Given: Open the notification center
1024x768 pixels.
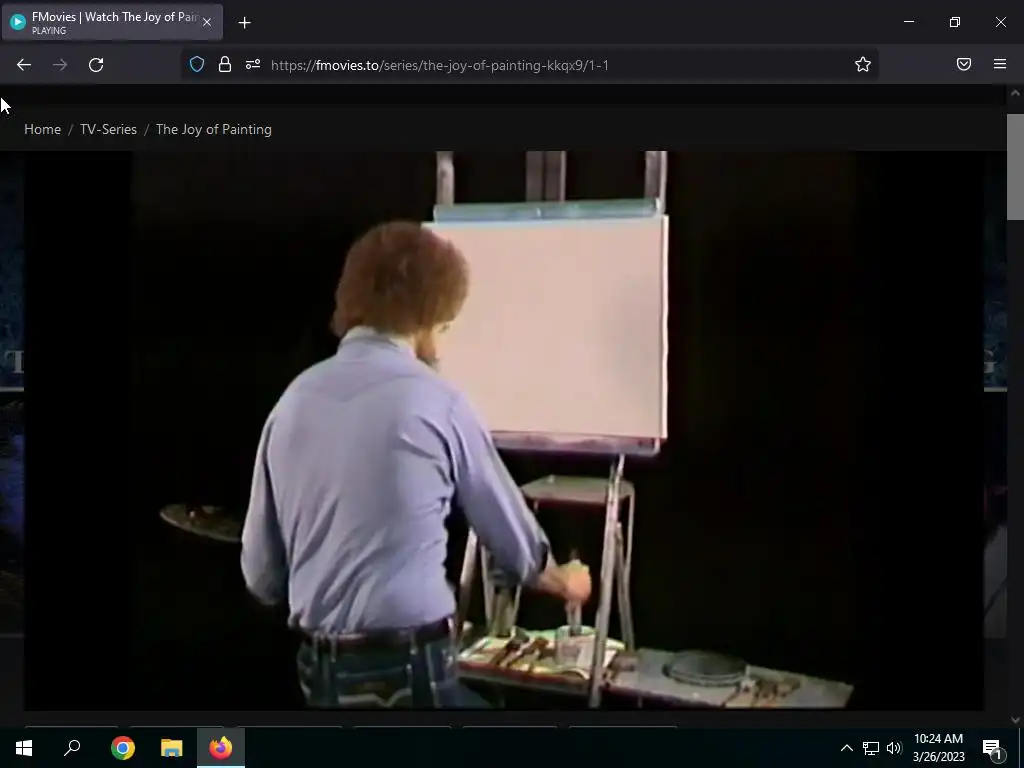Looking at the screenshot, I should tap(992, 748).
